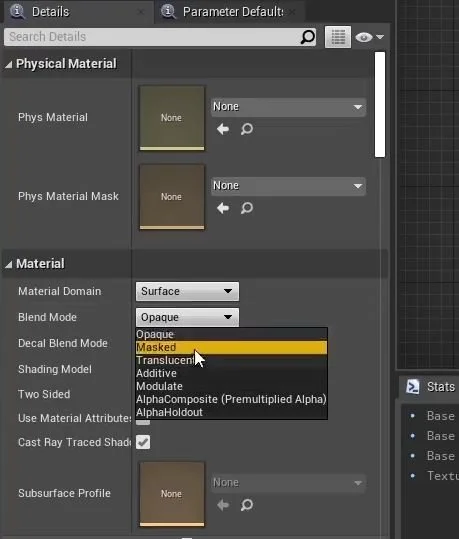Screen dimensions: 459x539
Task: Toggle Cast Ray Traced Shadows checkbox
Action: click(x=143, y=442)
